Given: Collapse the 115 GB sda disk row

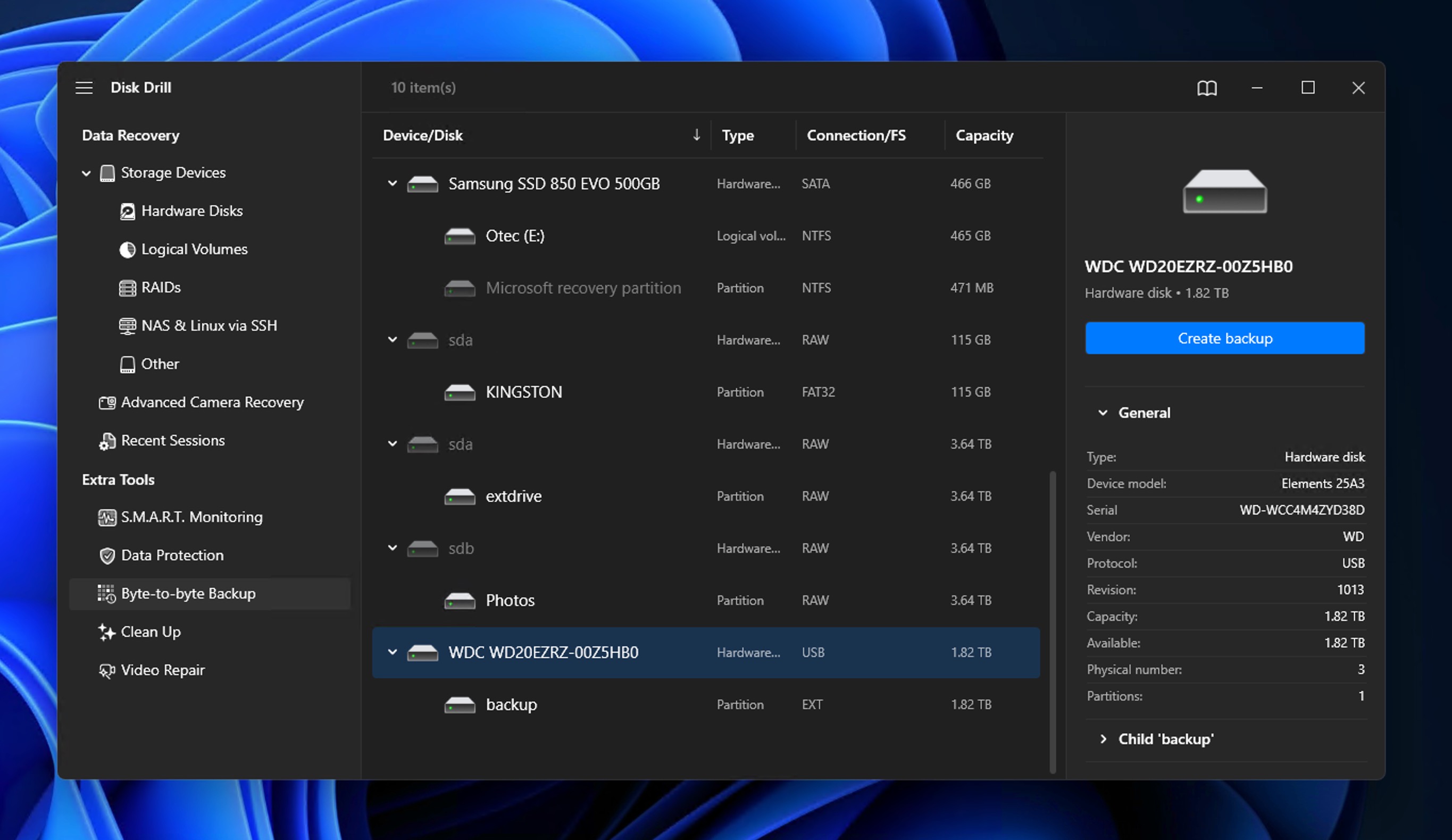Looking at the screenshot, I should (393, 339).
